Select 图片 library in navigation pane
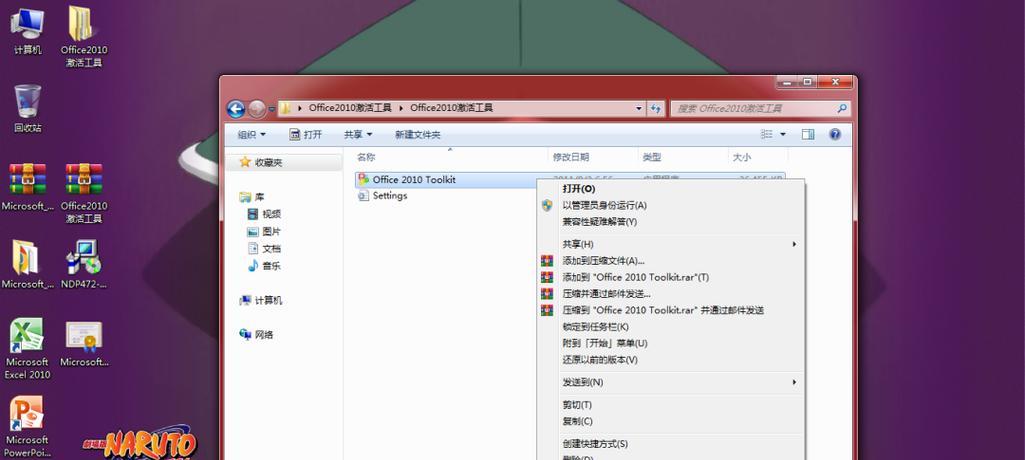This screenshot has height=460, width=1025. click(x=264, y=231)
